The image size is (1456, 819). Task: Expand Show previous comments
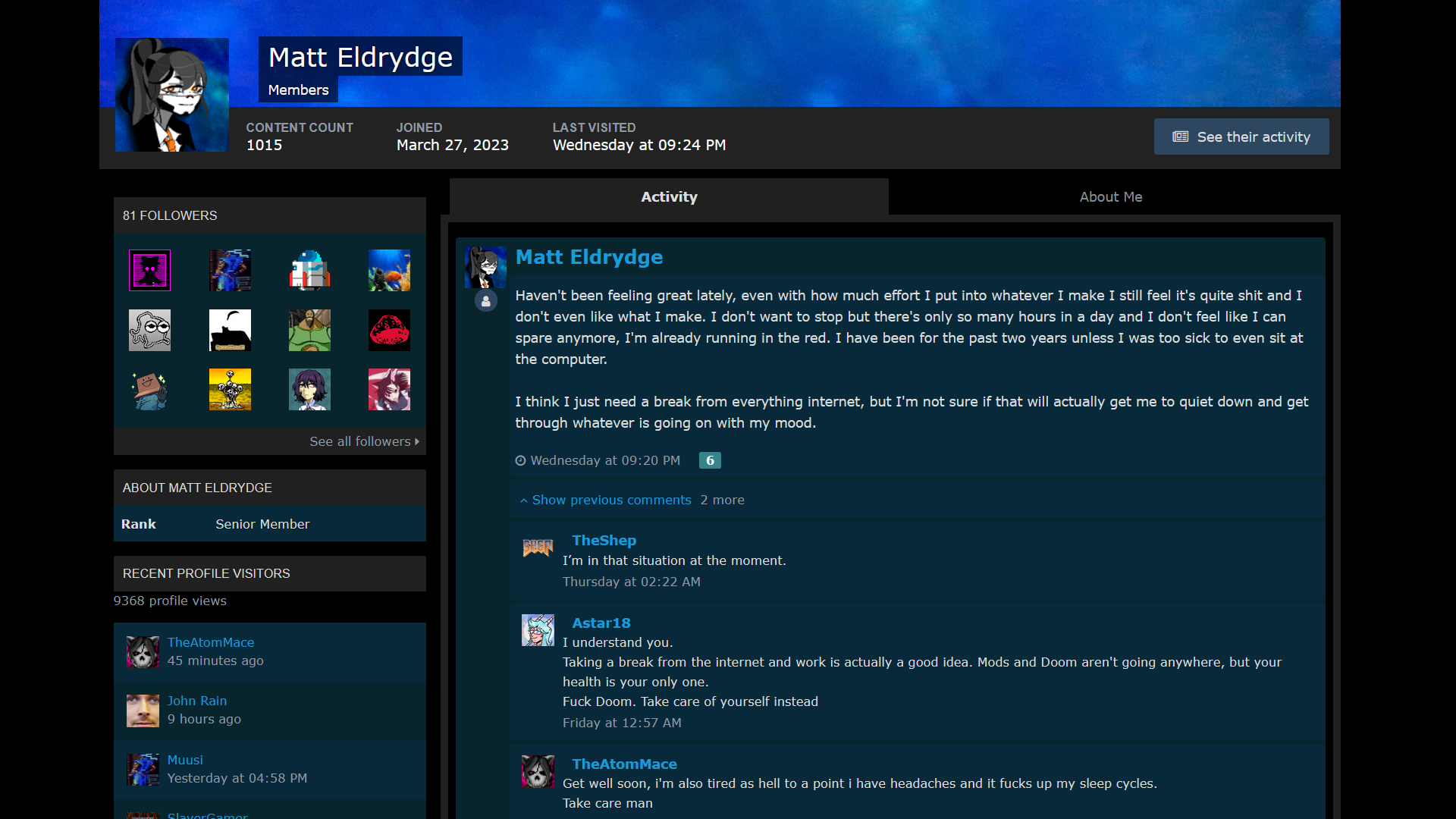click(611, 500)
